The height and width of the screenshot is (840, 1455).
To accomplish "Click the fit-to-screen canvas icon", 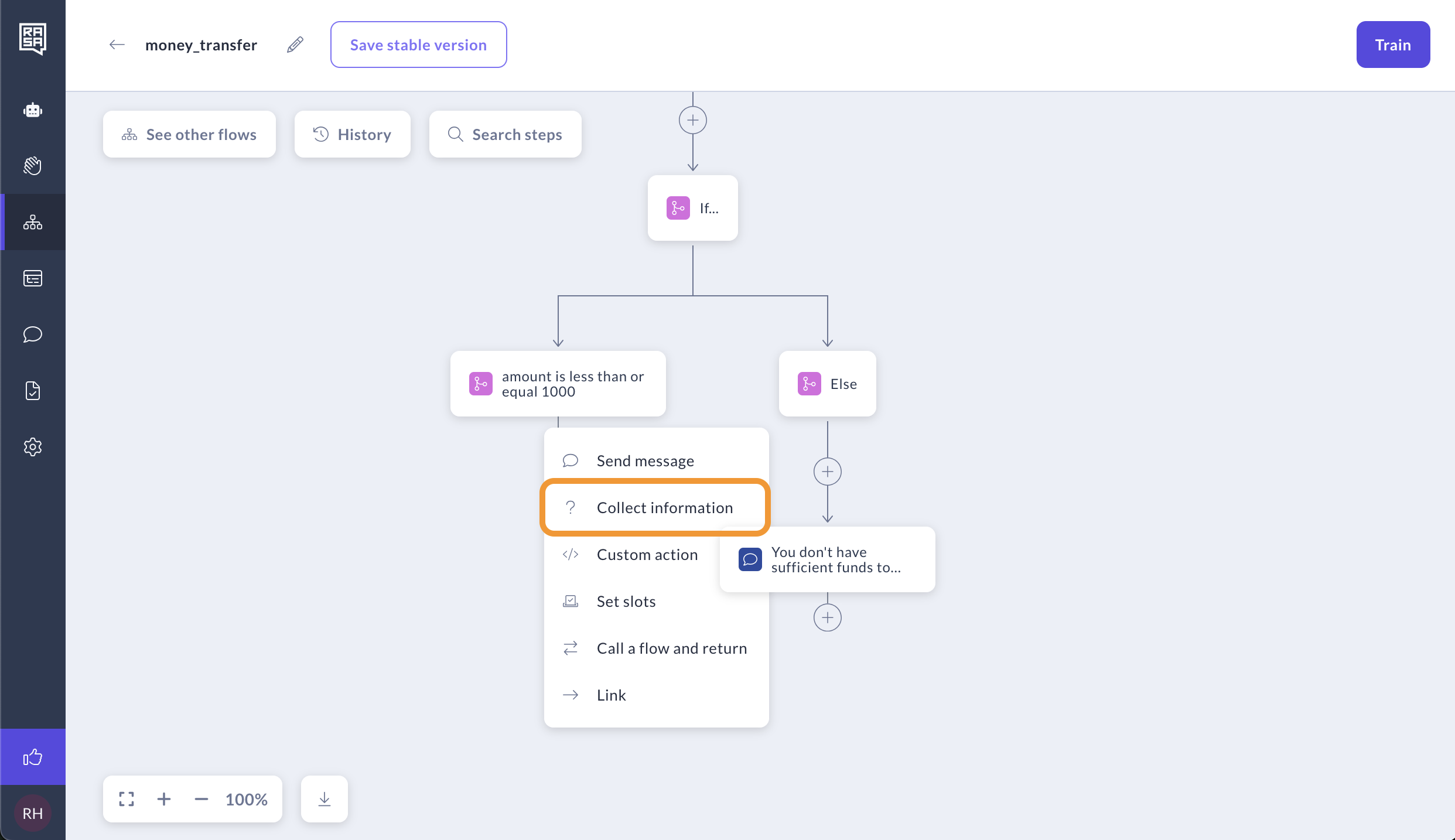I will click(127, 799).
